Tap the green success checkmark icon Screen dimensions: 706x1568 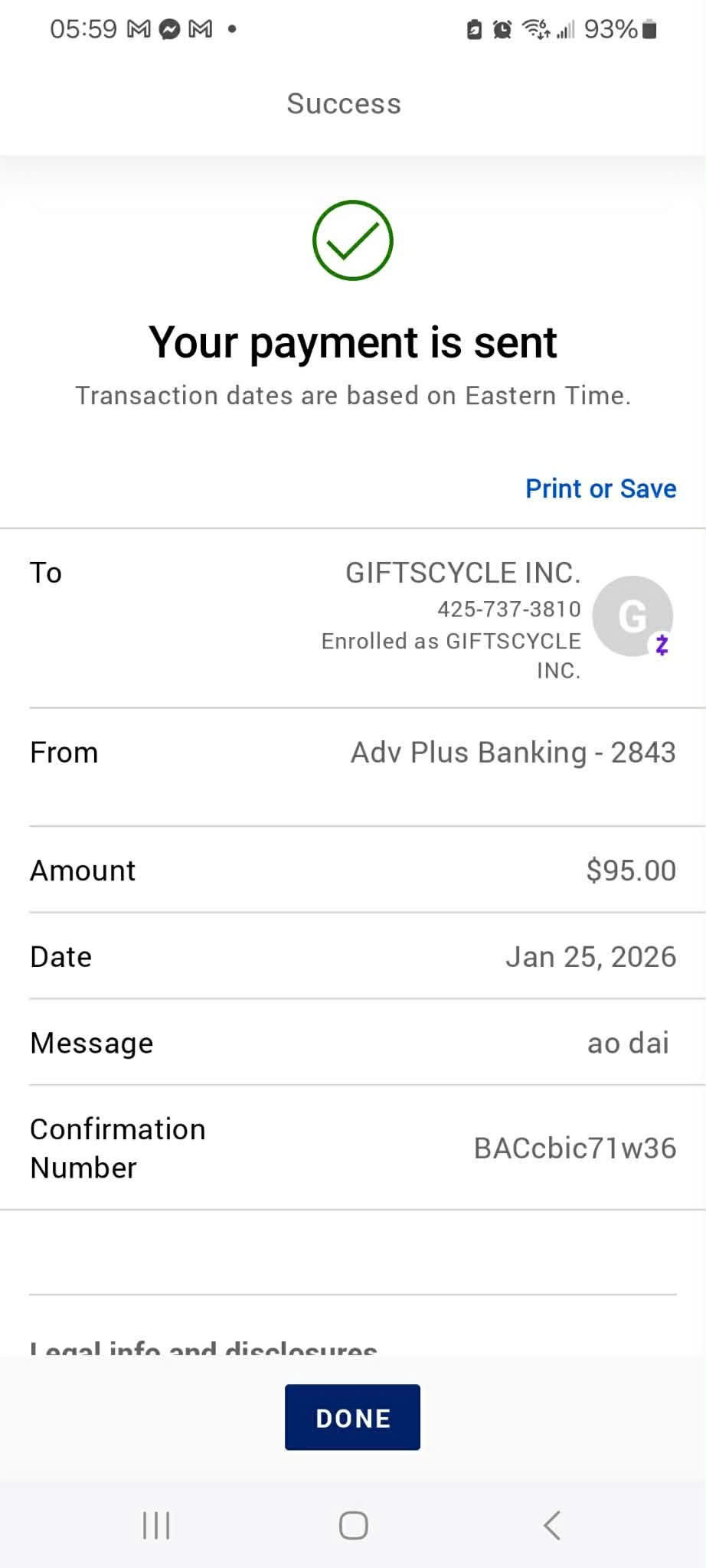pyautogui.click(x=353, y=240)
